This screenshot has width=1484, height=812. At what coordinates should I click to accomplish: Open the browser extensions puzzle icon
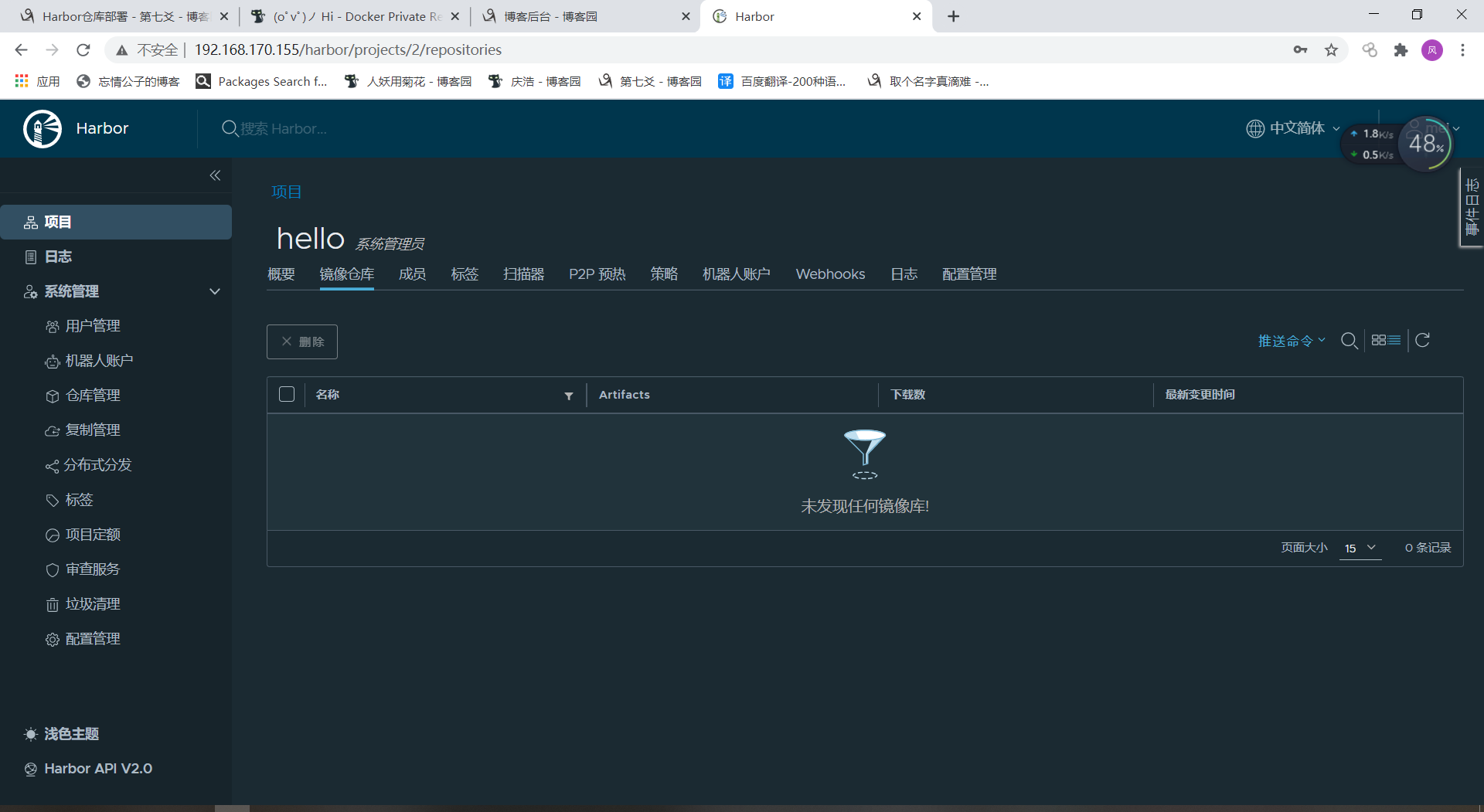click(1401, 50)
